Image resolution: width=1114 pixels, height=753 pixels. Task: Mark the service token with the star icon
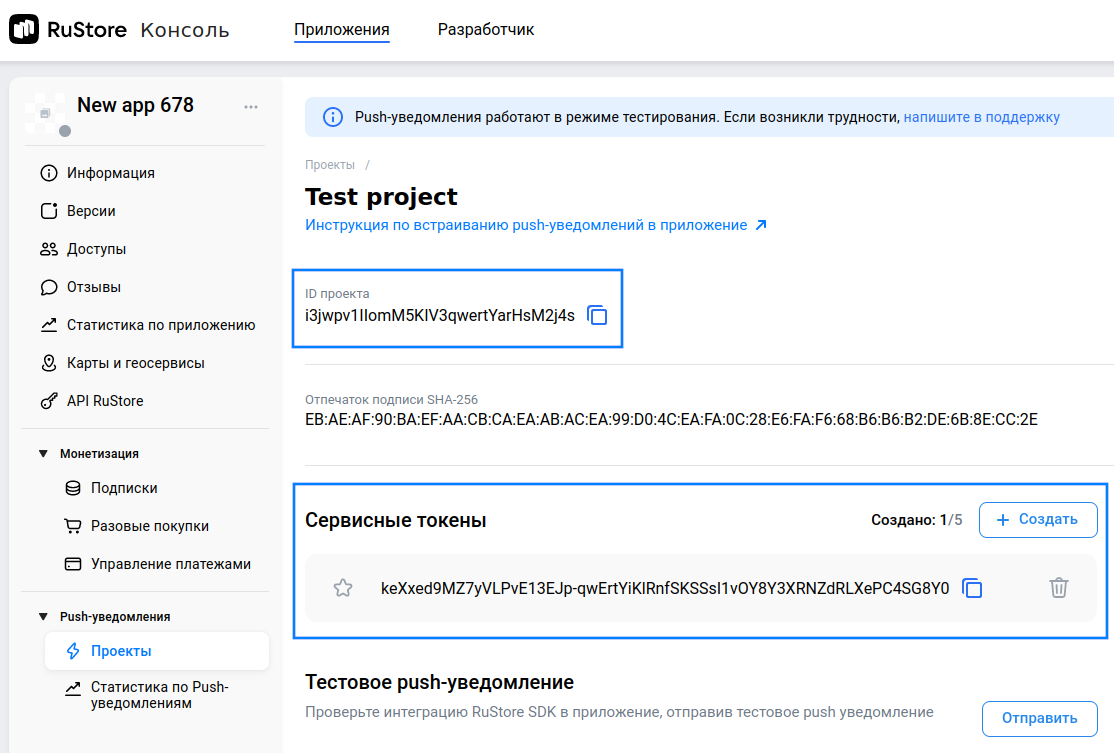click(x=343, y=588)
